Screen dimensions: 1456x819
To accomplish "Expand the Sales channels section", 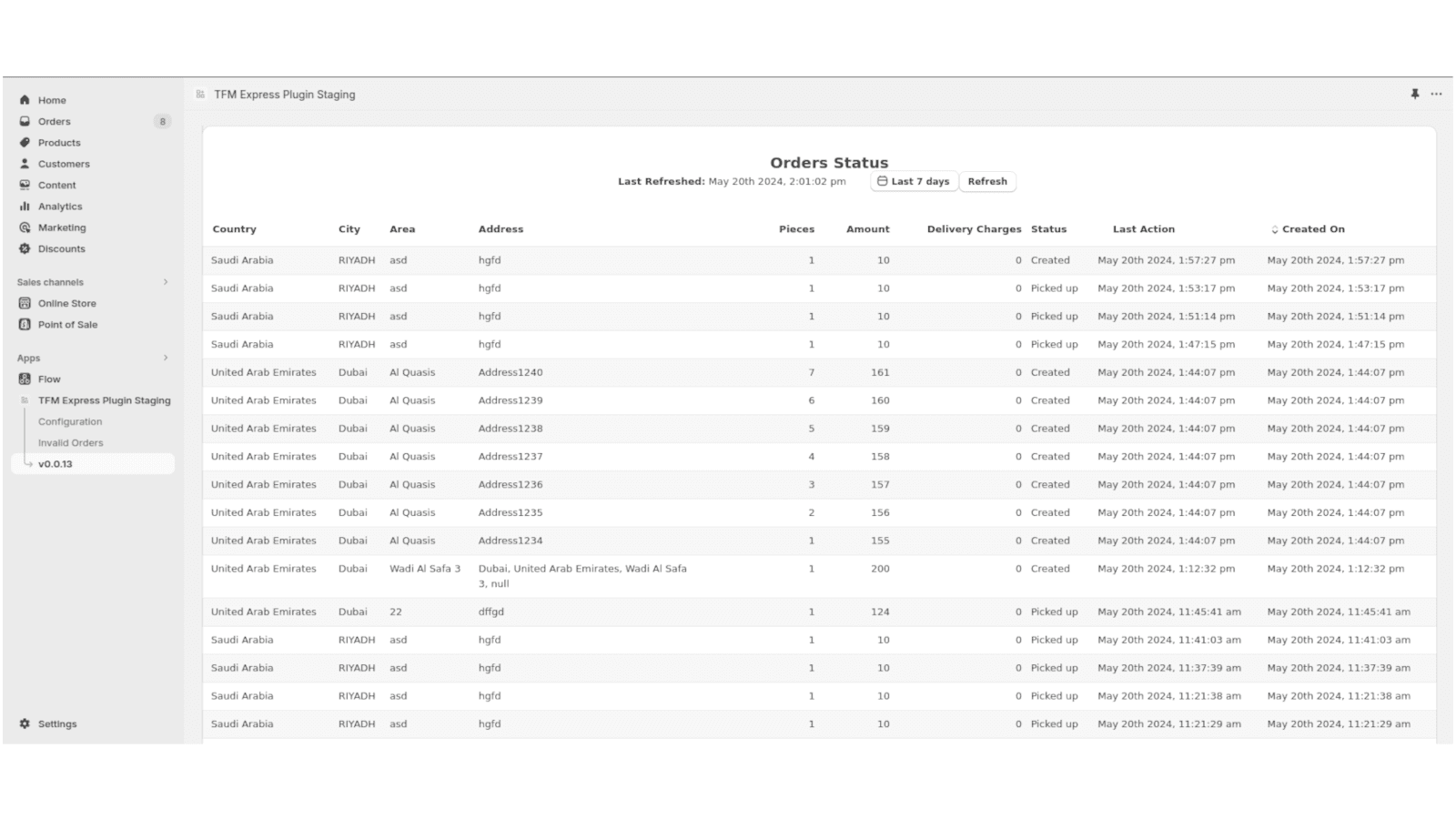I will (166, 282).
